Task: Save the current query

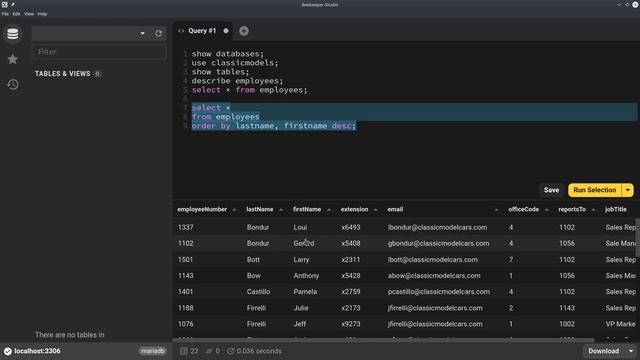Action: click(551, 190)
